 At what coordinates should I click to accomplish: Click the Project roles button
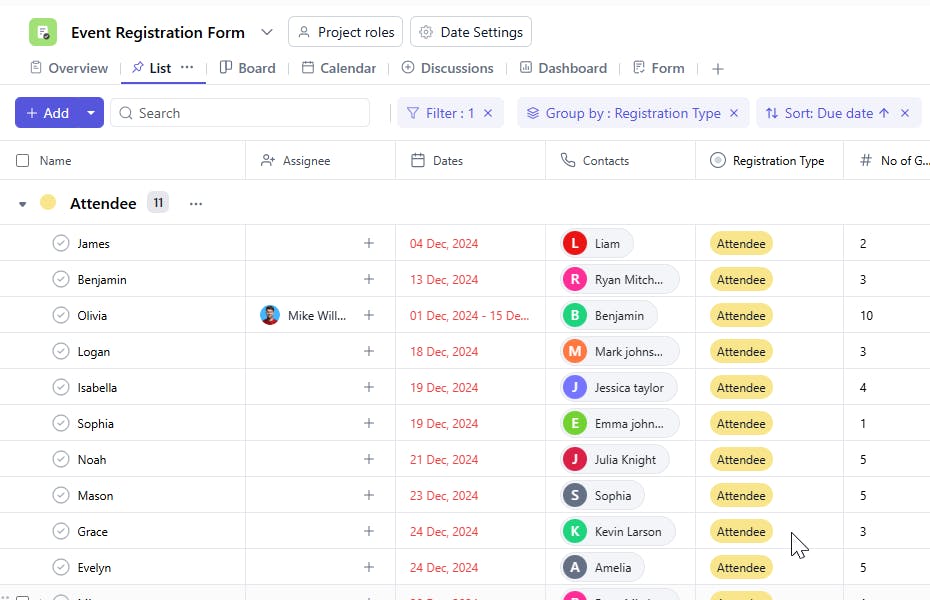point(345,32)
